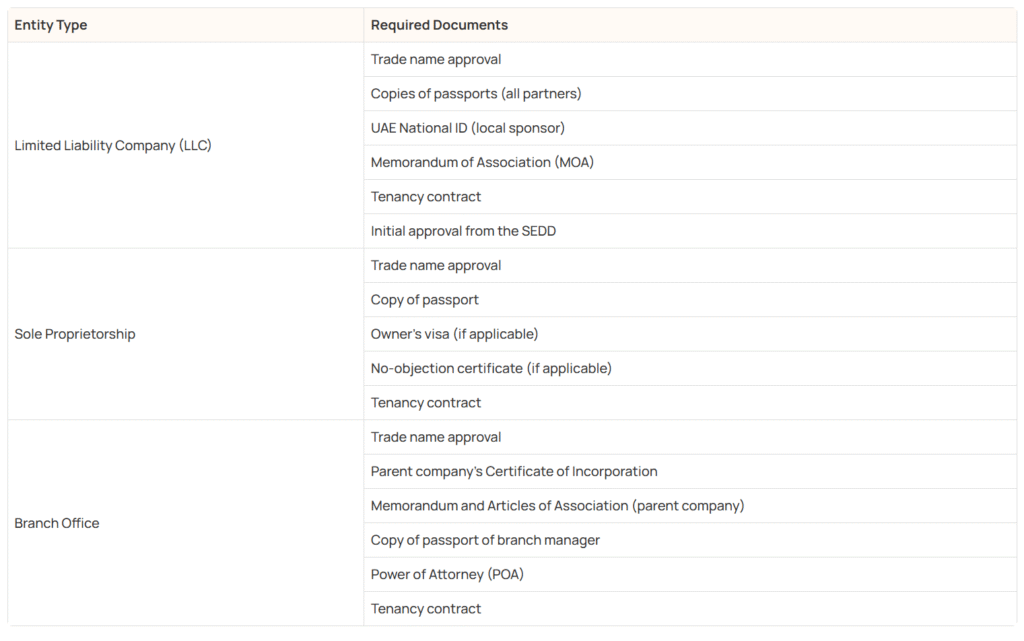The height and width of the screenshot is (641, 1024).
Task: Click the Copy of passport row
Action: pyautogui.click(x=690, y=300)
